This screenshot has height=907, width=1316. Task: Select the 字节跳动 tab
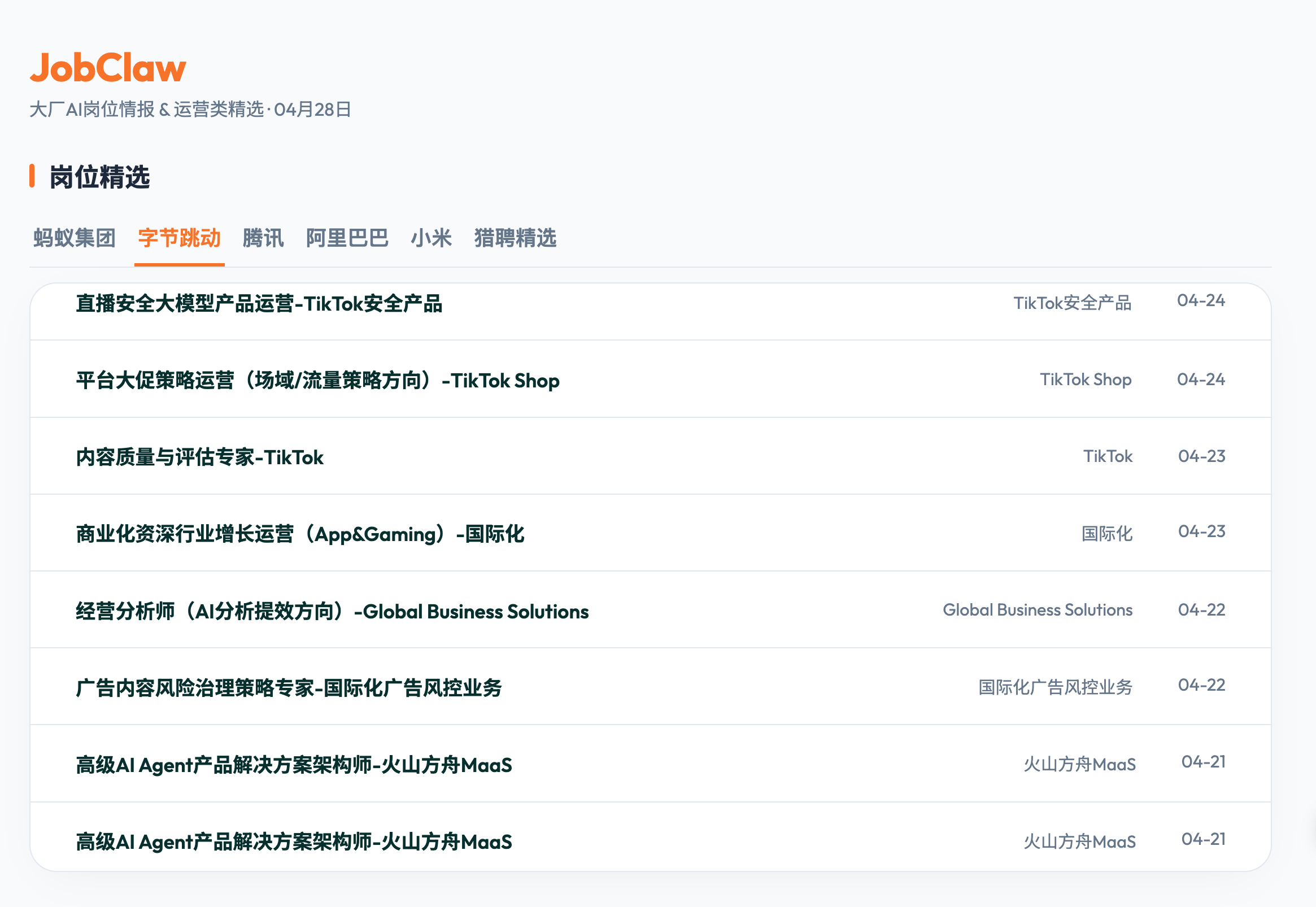[x=179, y=238]
